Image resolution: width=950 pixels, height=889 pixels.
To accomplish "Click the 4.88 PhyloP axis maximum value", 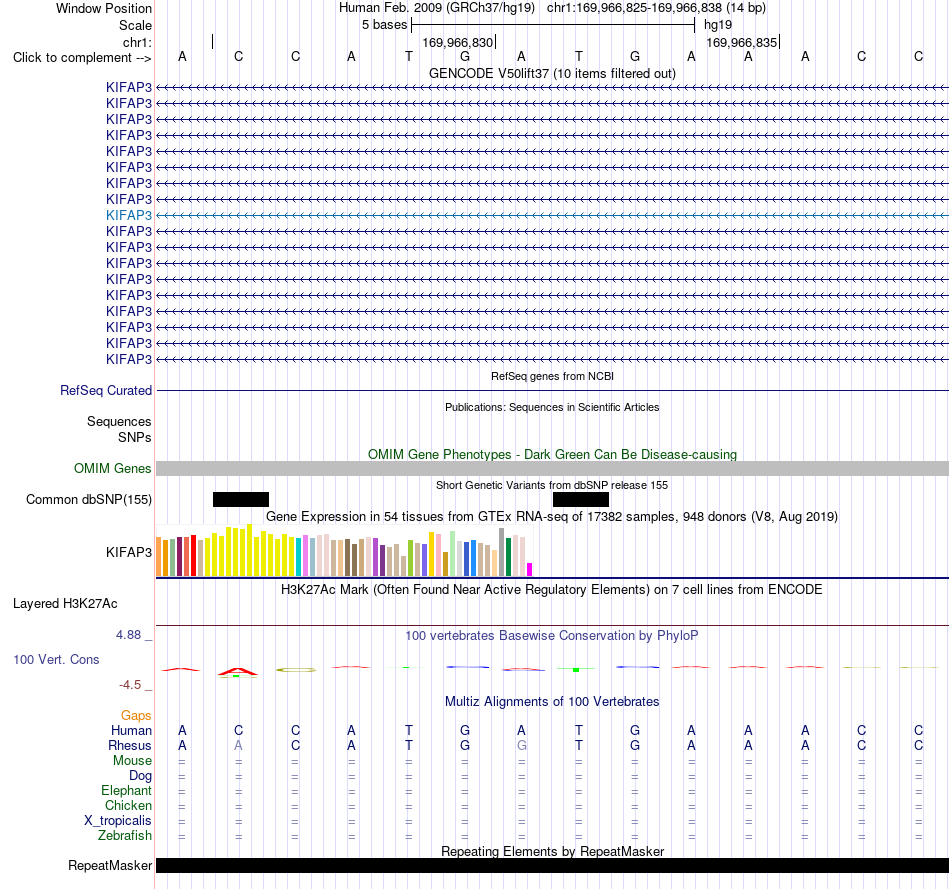I will pos(128,634).
